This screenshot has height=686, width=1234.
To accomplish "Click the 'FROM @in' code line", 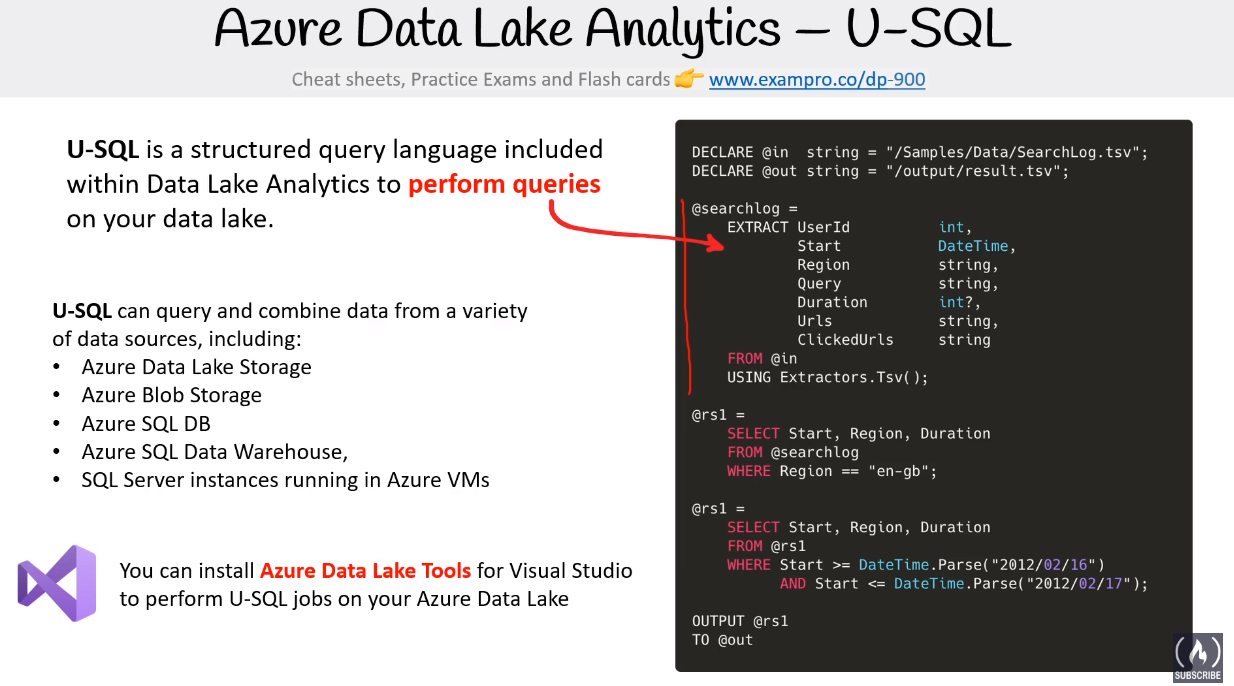I will pyautogui.click(x=762, y=358).
